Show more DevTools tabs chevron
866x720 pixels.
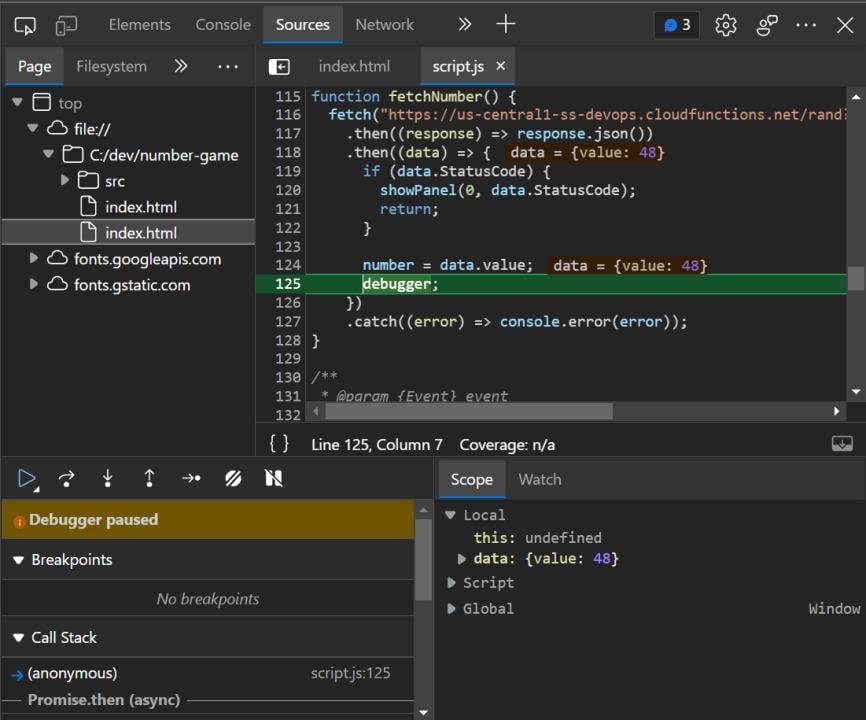point(464,24)
